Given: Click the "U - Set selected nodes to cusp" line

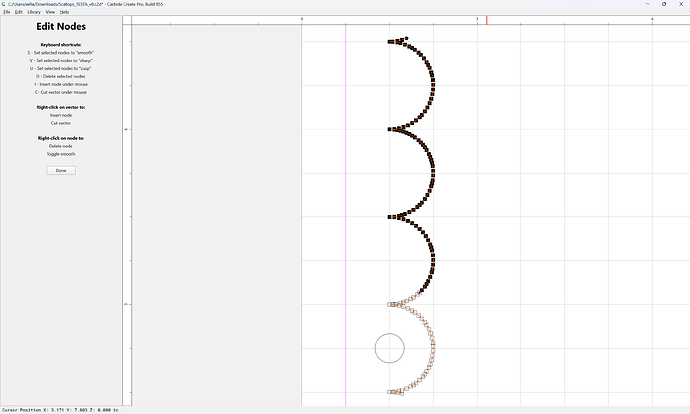Looking at the screenshot, I should click(61, 69).
